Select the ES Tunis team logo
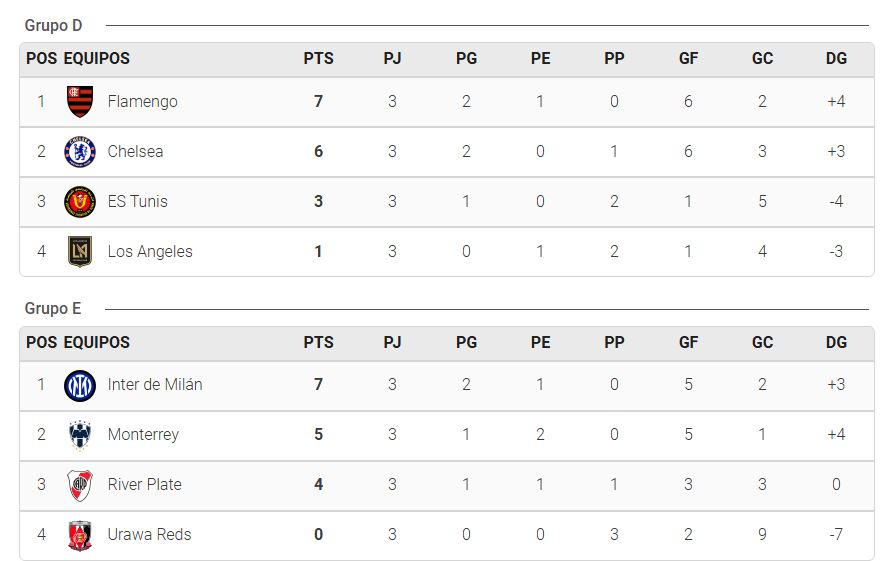 [x=80, y=202]
